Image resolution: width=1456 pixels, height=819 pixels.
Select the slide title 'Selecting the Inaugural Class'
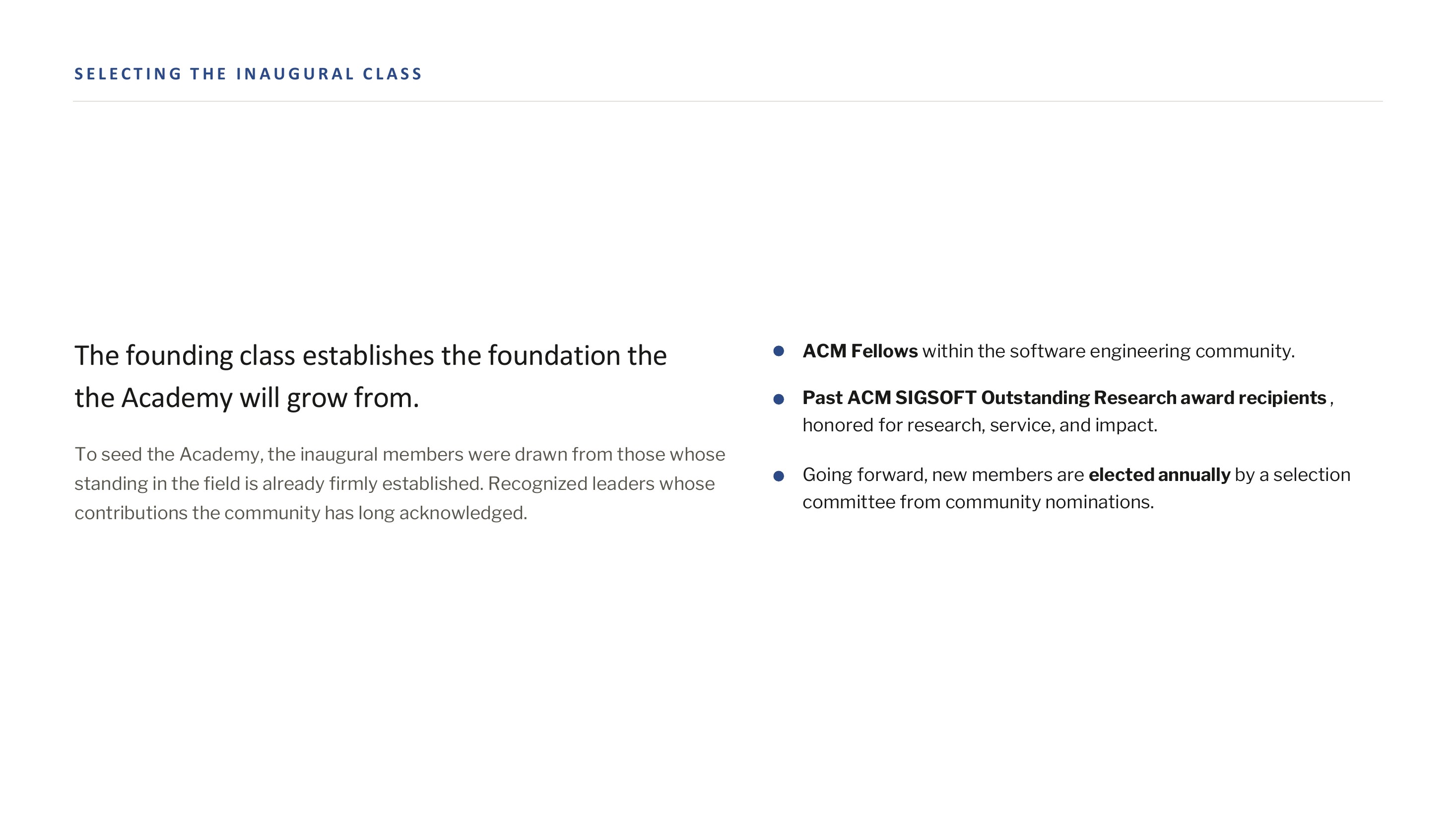click(x=248, y=74)
